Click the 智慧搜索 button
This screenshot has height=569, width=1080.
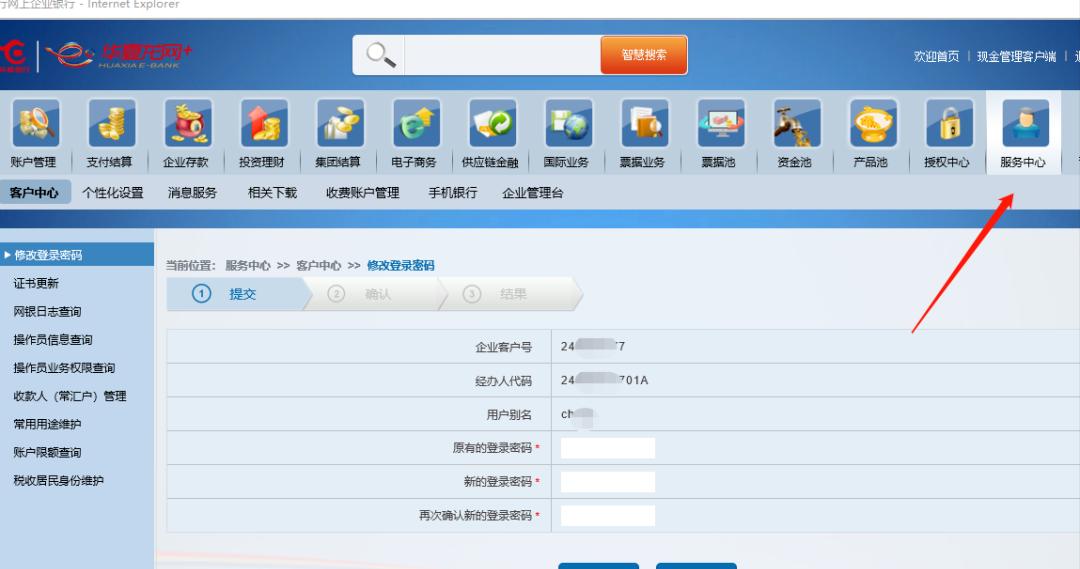pyautogui.click(x=644, y=55)
